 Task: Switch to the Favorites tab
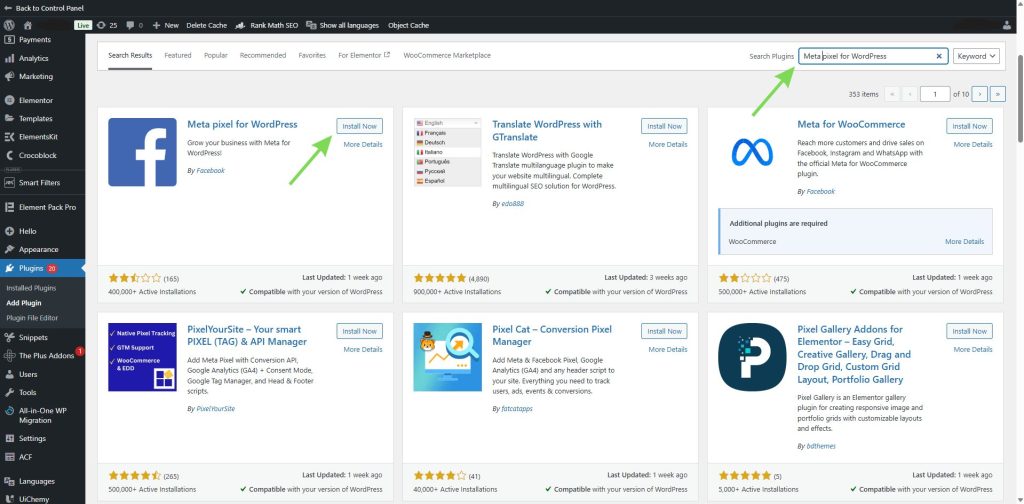312,55
